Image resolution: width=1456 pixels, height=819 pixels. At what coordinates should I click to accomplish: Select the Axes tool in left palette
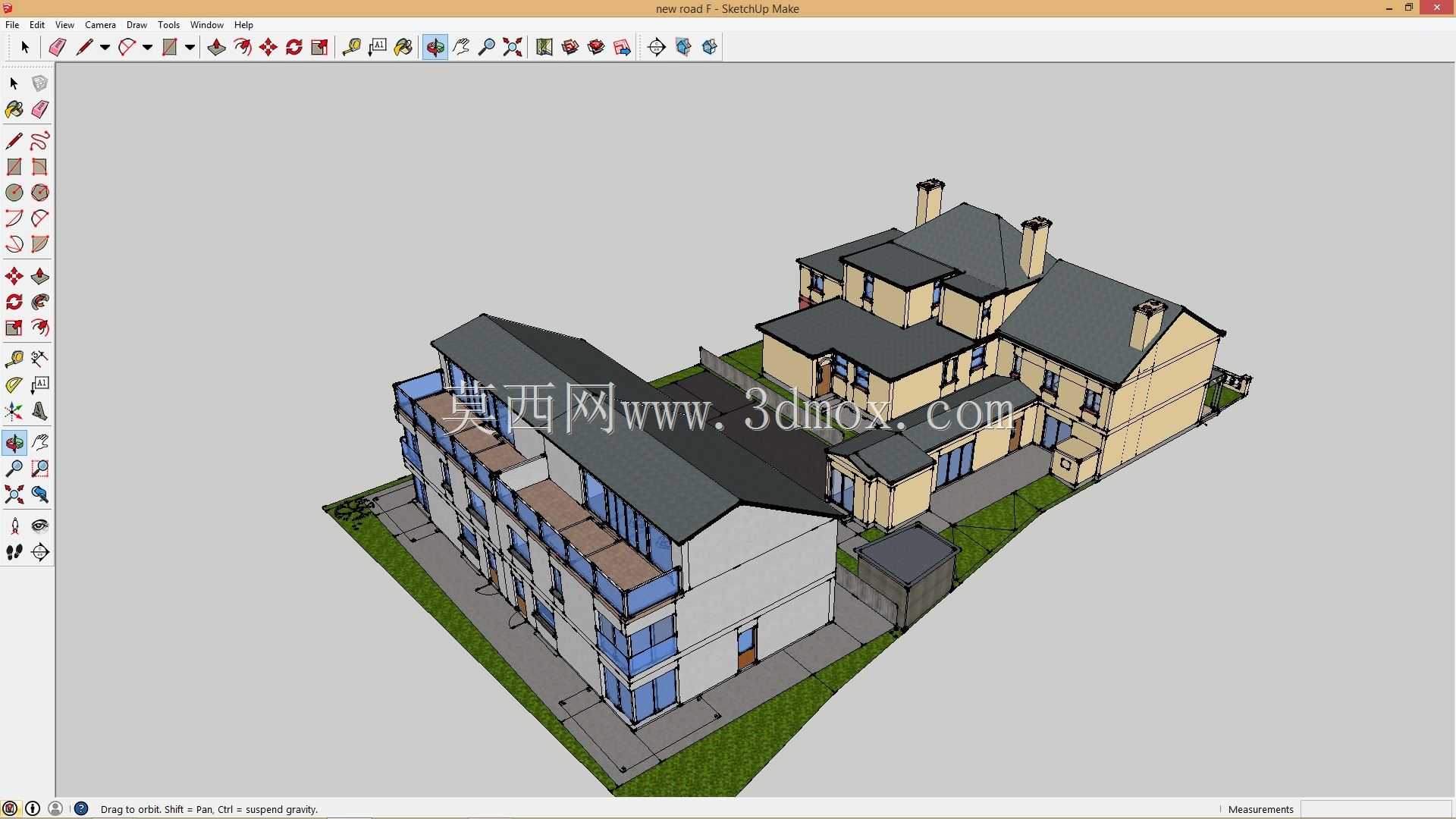(x=14, y=412)
